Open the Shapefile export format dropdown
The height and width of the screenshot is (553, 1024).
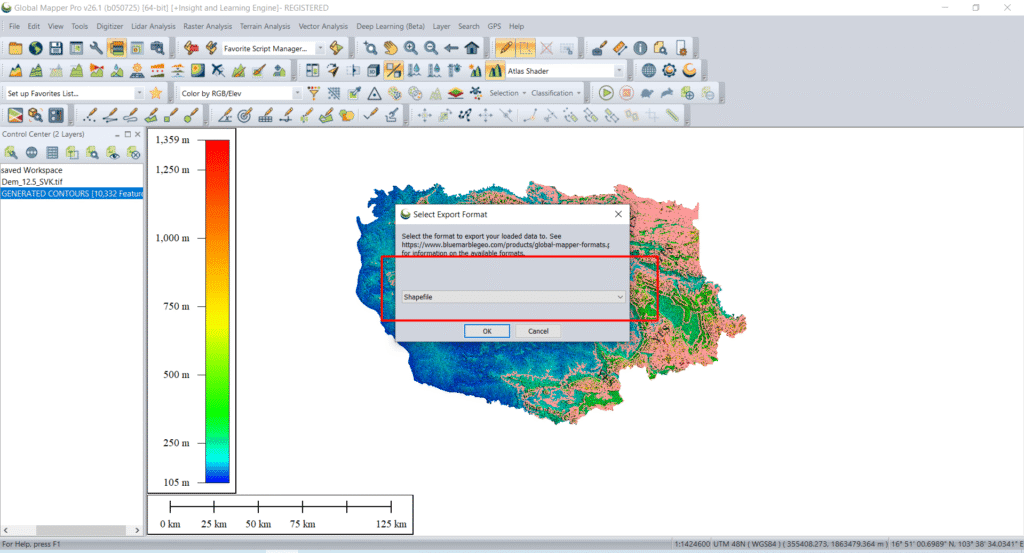513,297
